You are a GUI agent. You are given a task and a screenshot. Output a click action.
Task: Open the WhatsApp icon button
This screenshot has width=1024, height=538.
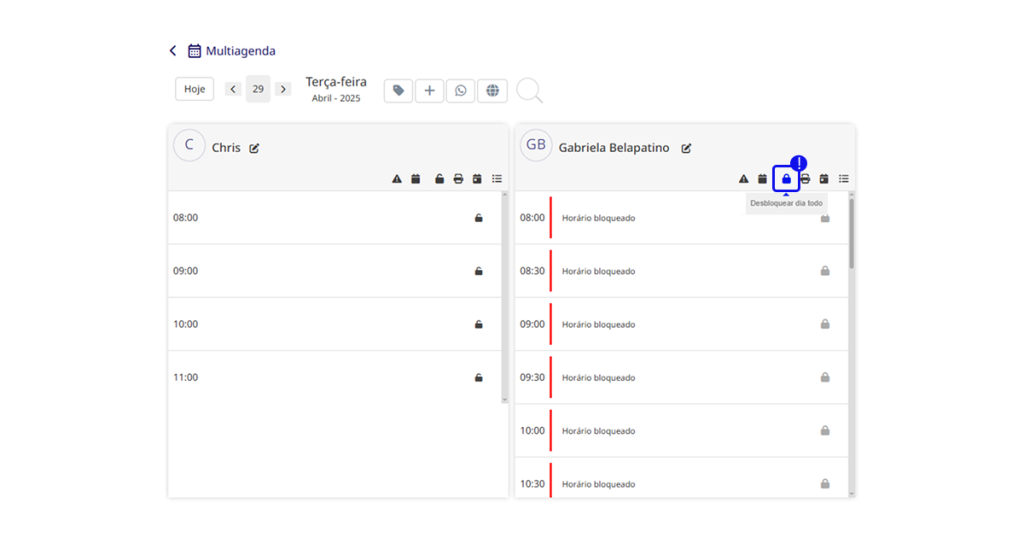point(460,90)
